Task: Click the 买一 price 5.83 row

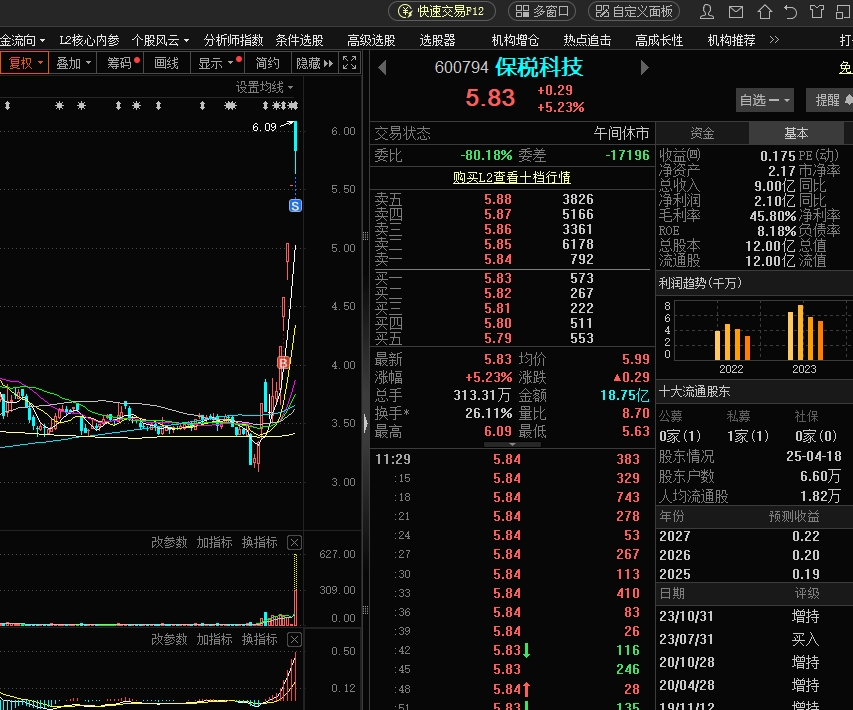Action: click(x=511, y=278)
